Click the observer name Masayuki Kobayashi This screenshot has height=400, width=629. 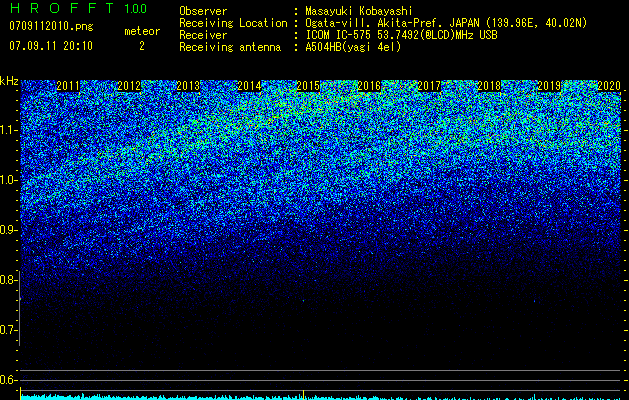pos(358,11)
